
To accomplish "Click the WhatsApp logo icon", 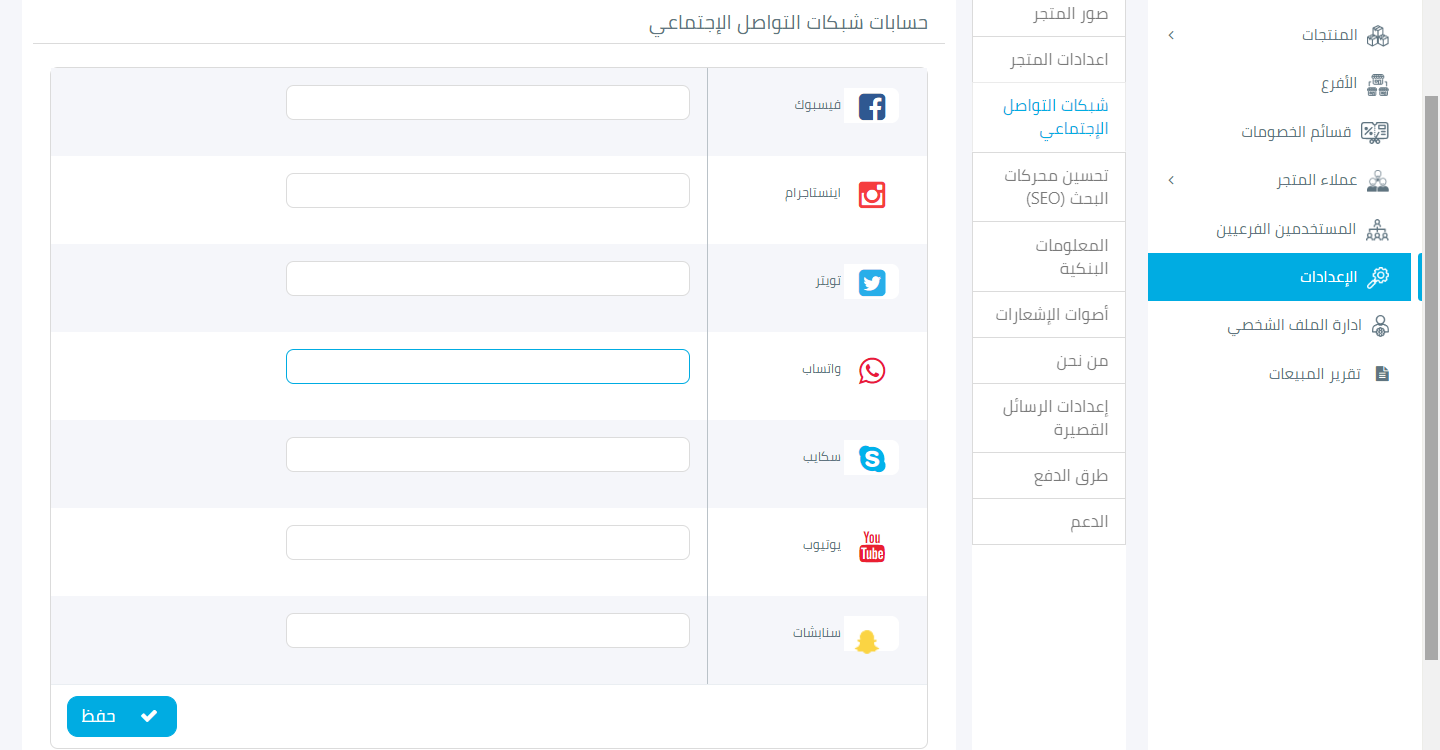I will click(x=872, y=371).
